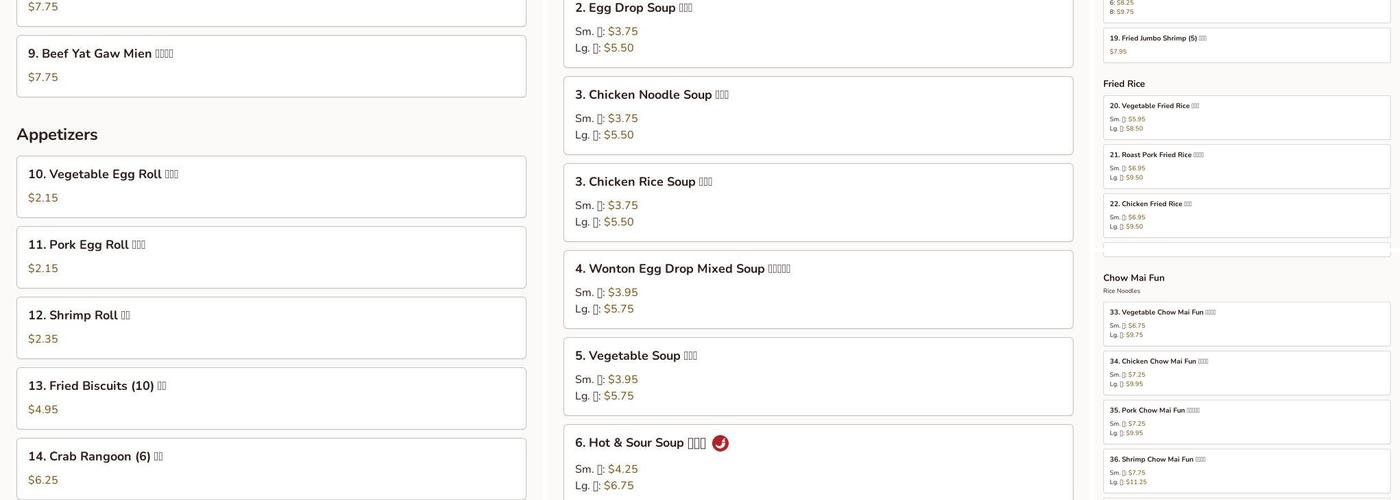Select Shrimp Chow Mai Fun item
This screenshot has height=500, width=1400.
point(1246,471)
